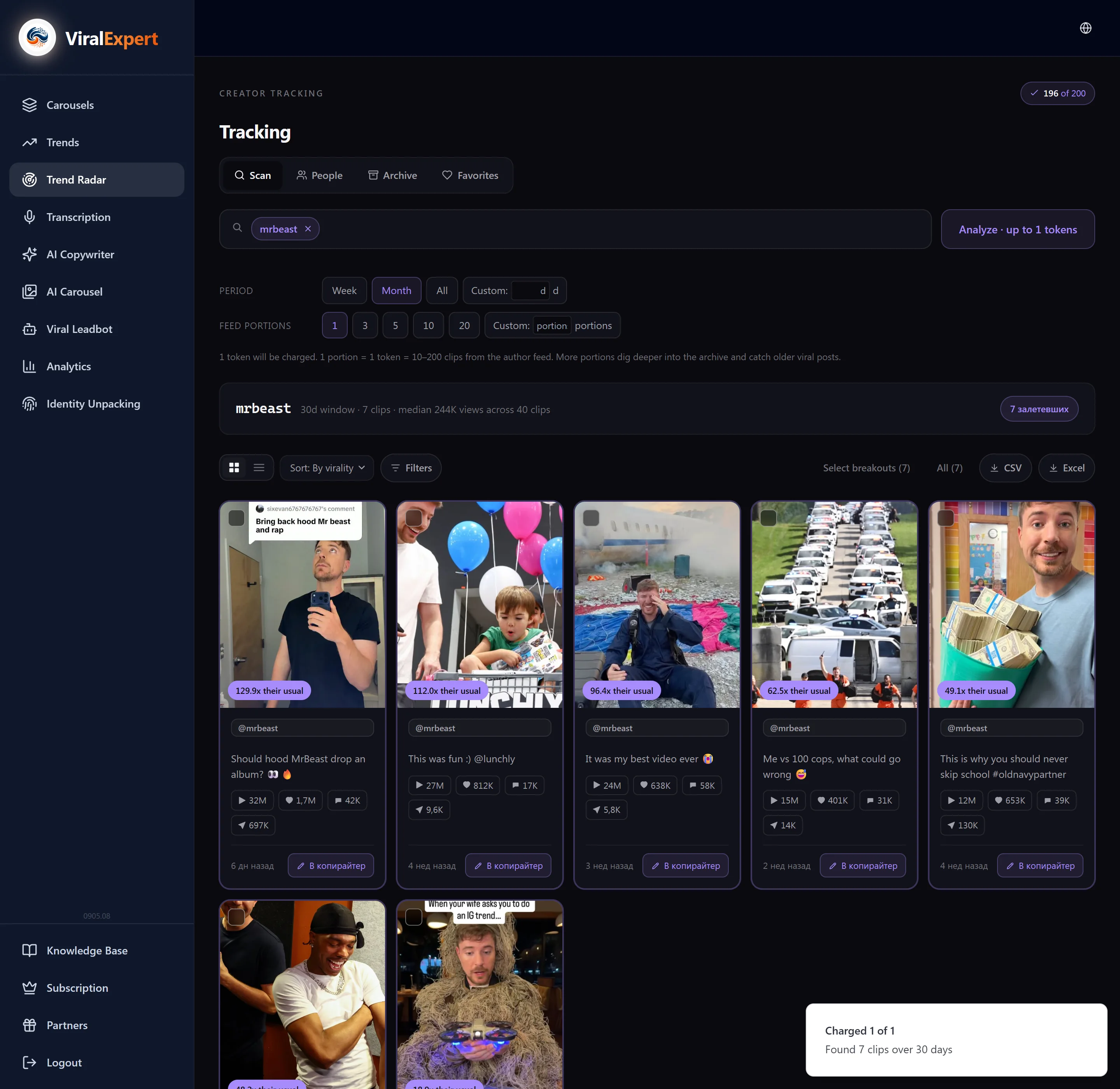Select 20 feed portions
The height and width of the screenshot is (1089, 1120).
pos(464,326)
